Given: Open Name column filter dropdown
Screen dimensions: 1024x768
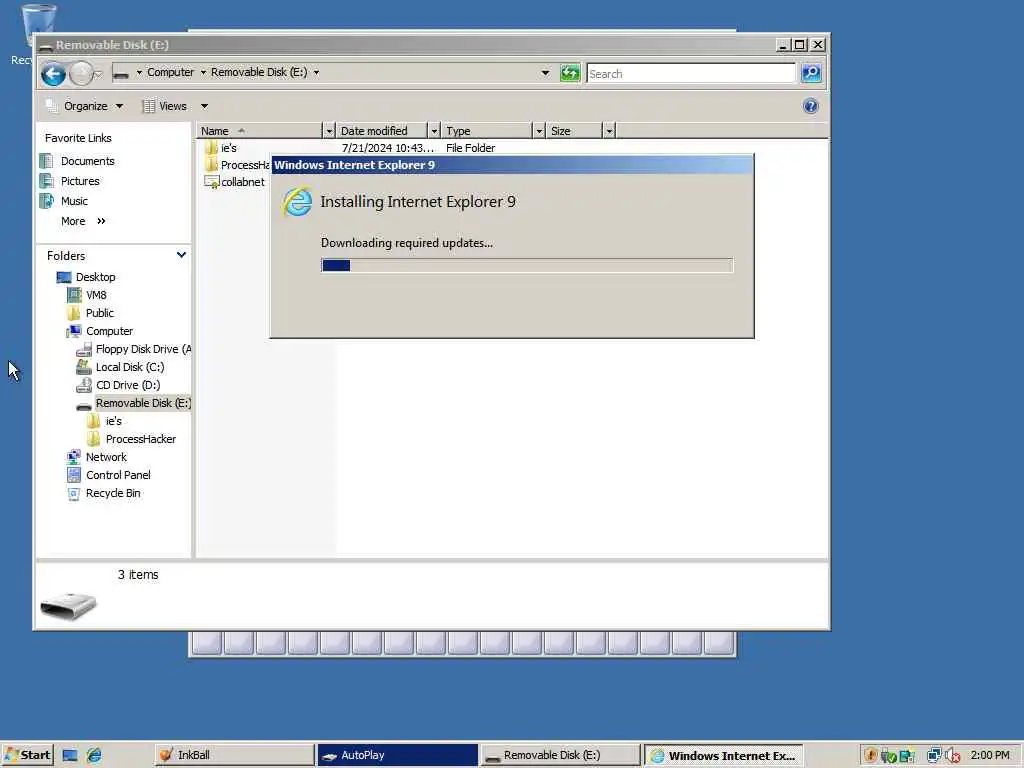Looking at the screenshot, I should [x=328, y=131].
